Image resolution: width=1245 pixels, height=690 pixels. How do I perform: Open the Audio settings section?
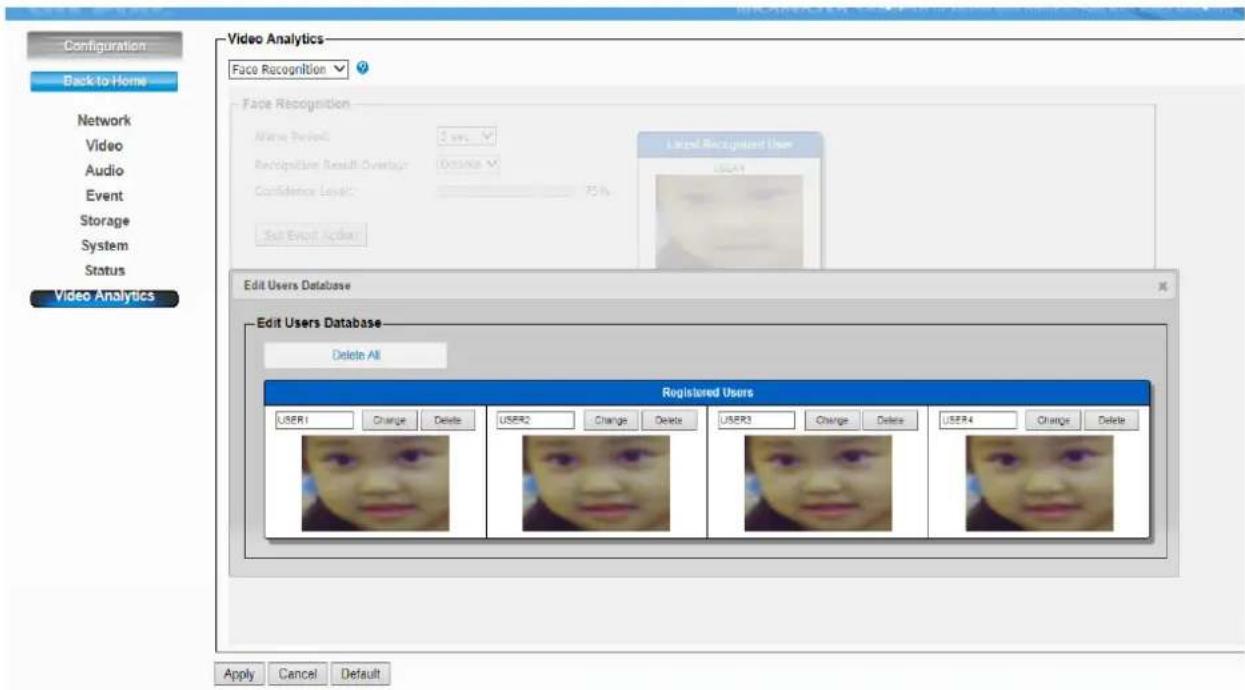[104, 170]
